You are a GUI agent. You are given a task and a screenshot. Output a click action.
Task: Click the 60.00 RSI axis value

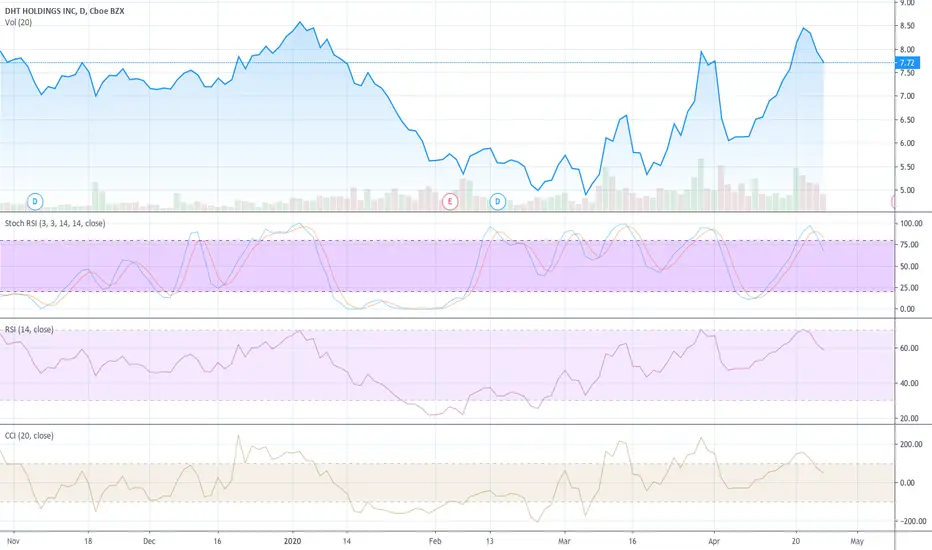[909, 348]
